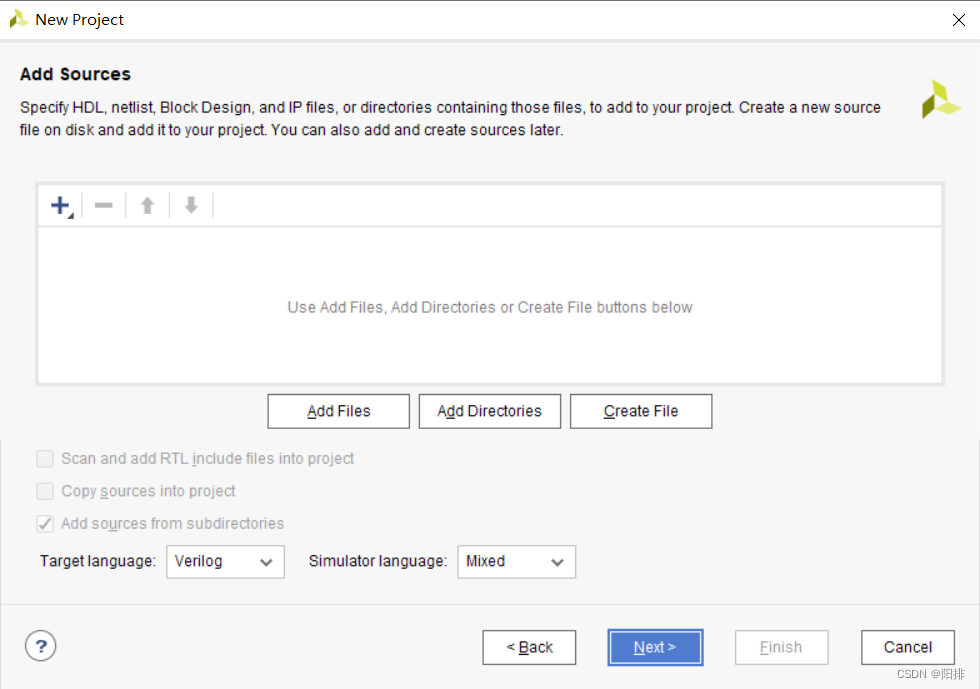This screenshot has width=980, height=689.
Task: Go to previous step with Back
Action: pos(529,647)
